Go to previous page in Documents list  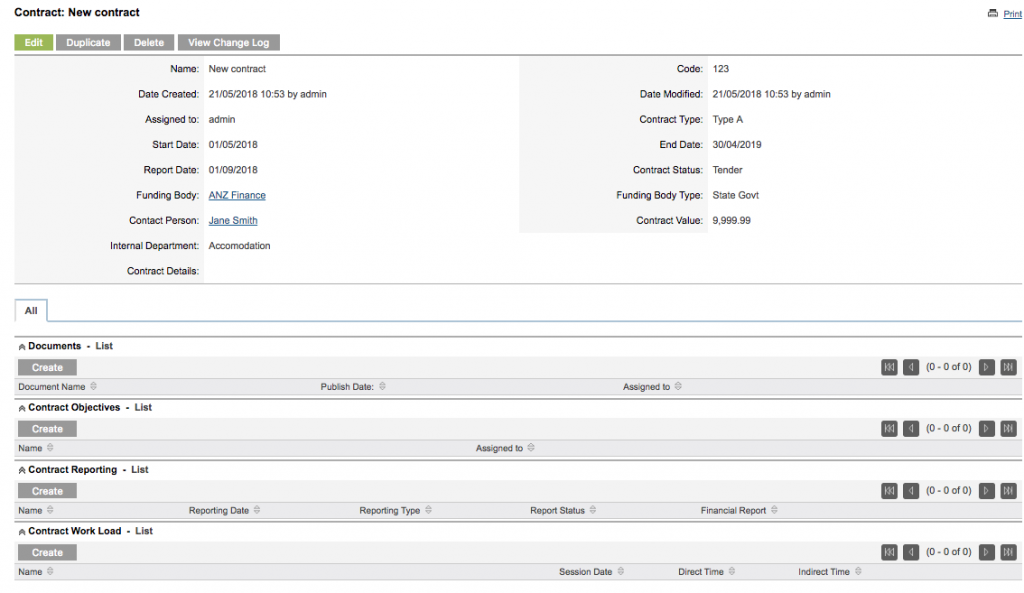pos(910,367)
